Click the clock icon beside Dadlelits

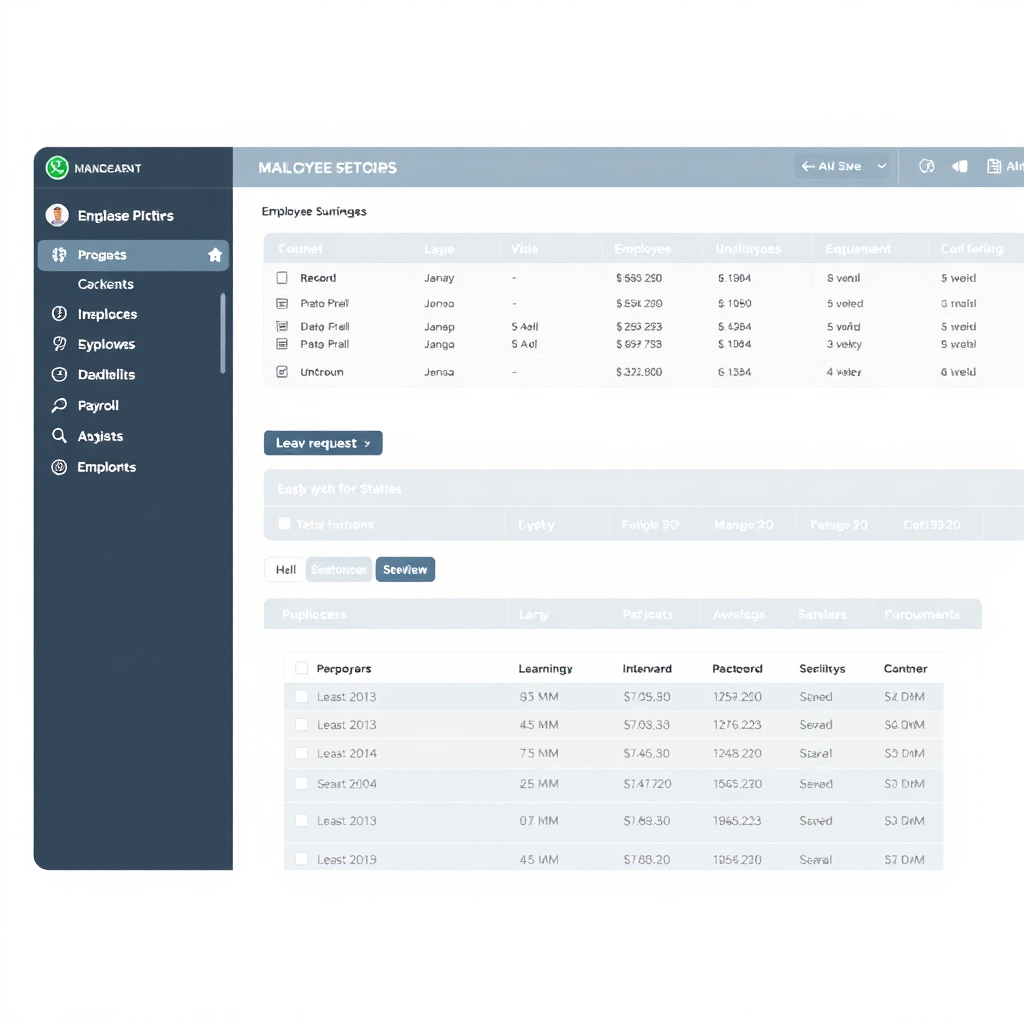58,375
